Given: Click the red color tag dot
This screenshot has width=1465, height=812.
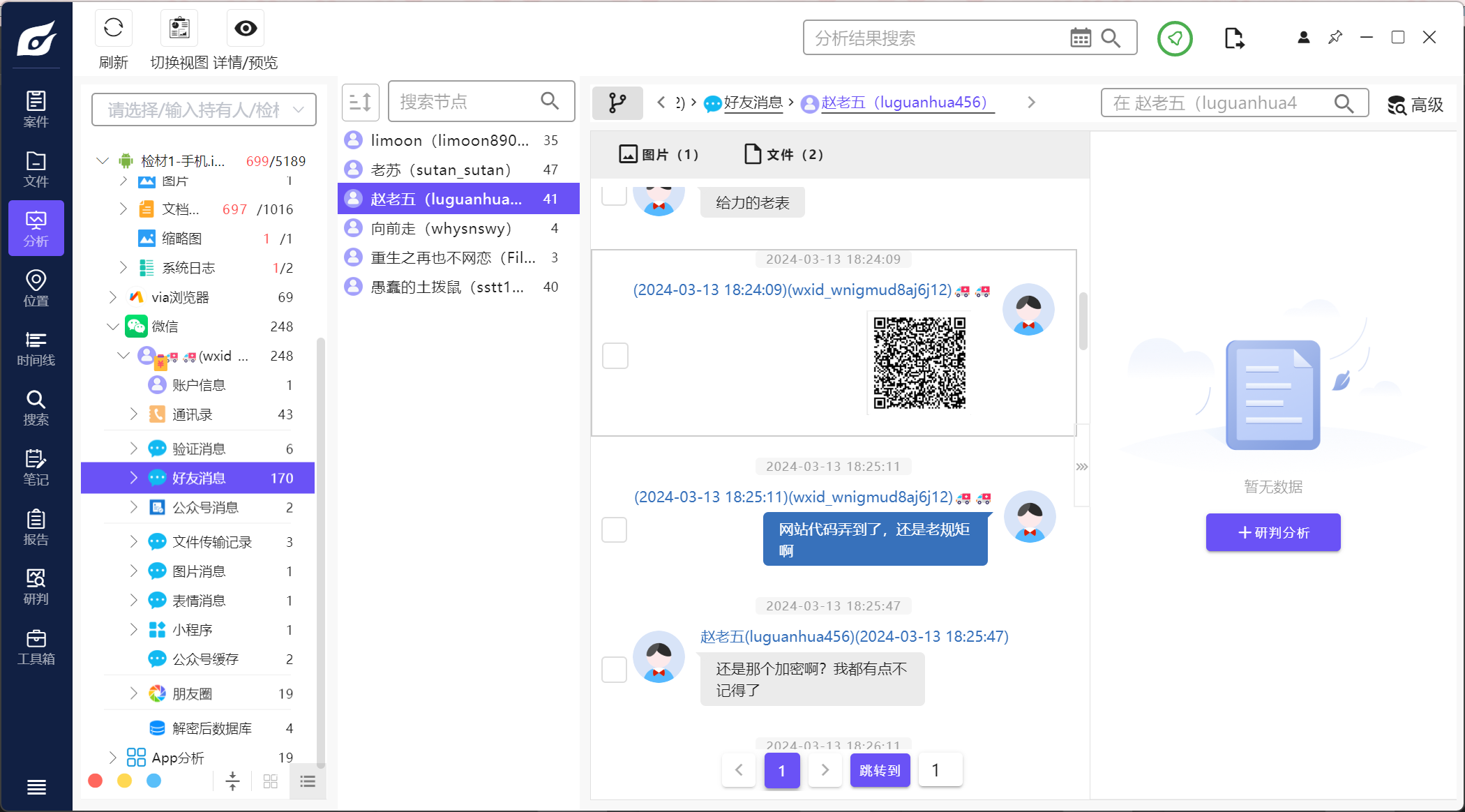Looking at the screenshot, I should [x=96, y=781].
